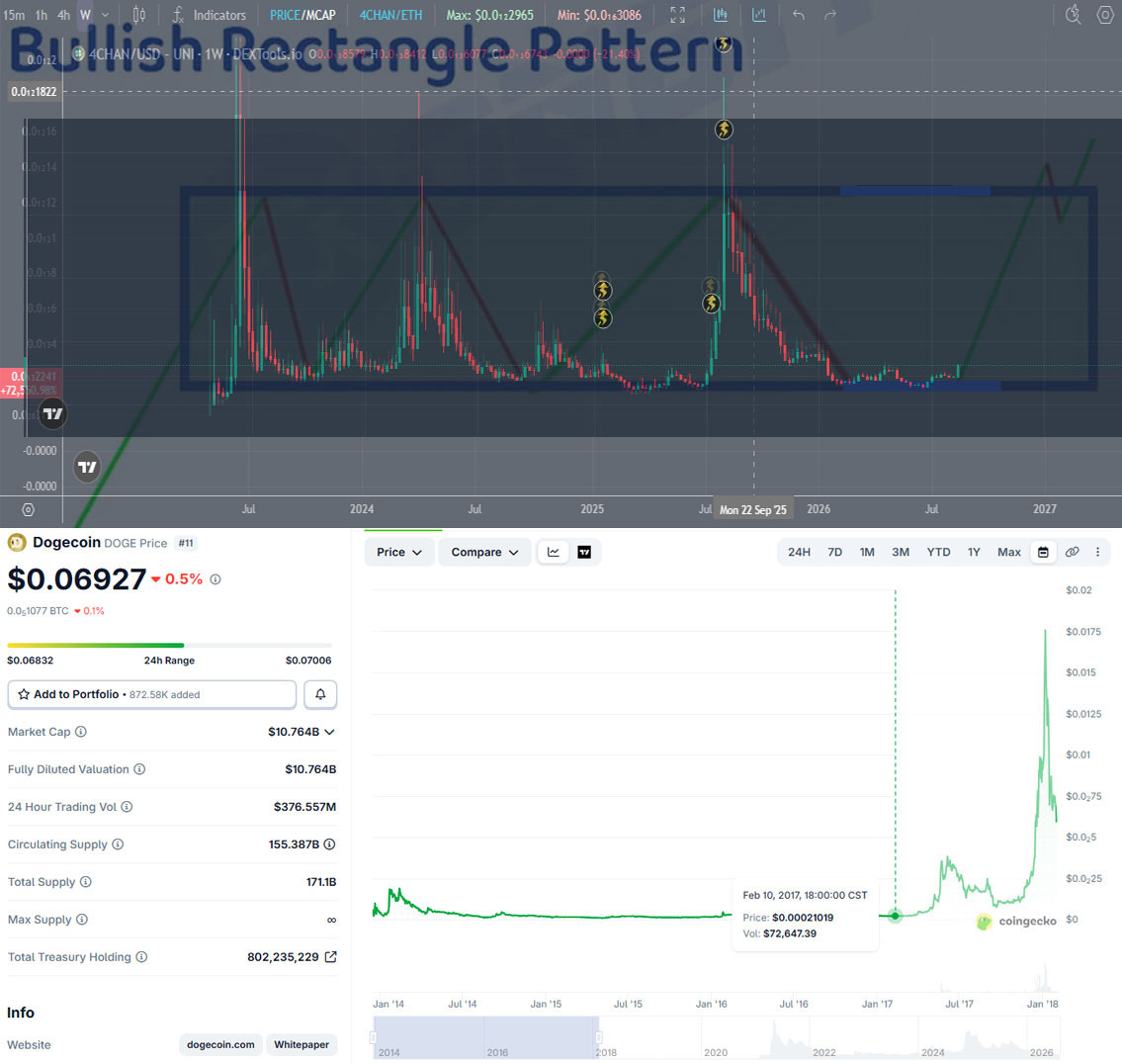
Task: Open the Whitepaper link
Action: 302,1044
